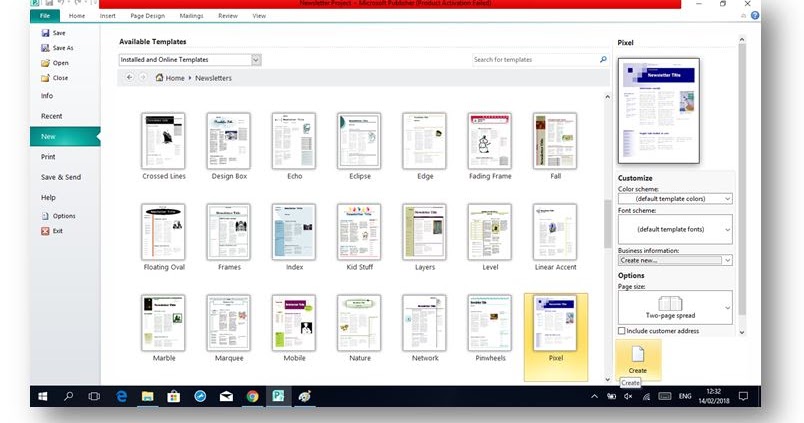The image size is (804, 423).
Task: Open File Explorer from taskbar
Action: [148, 396]
